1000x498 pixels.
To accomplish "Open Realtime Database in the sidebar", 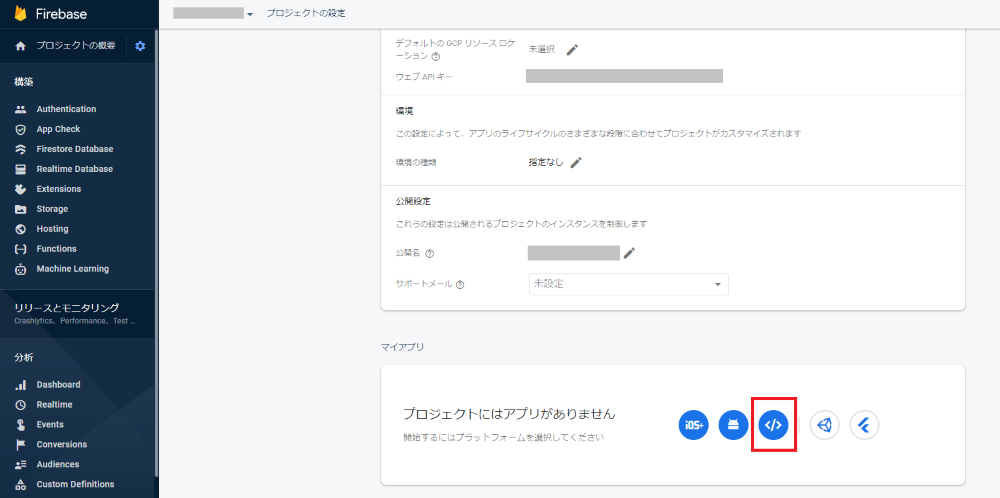I will pyautogui.click(x=75, y=169).
